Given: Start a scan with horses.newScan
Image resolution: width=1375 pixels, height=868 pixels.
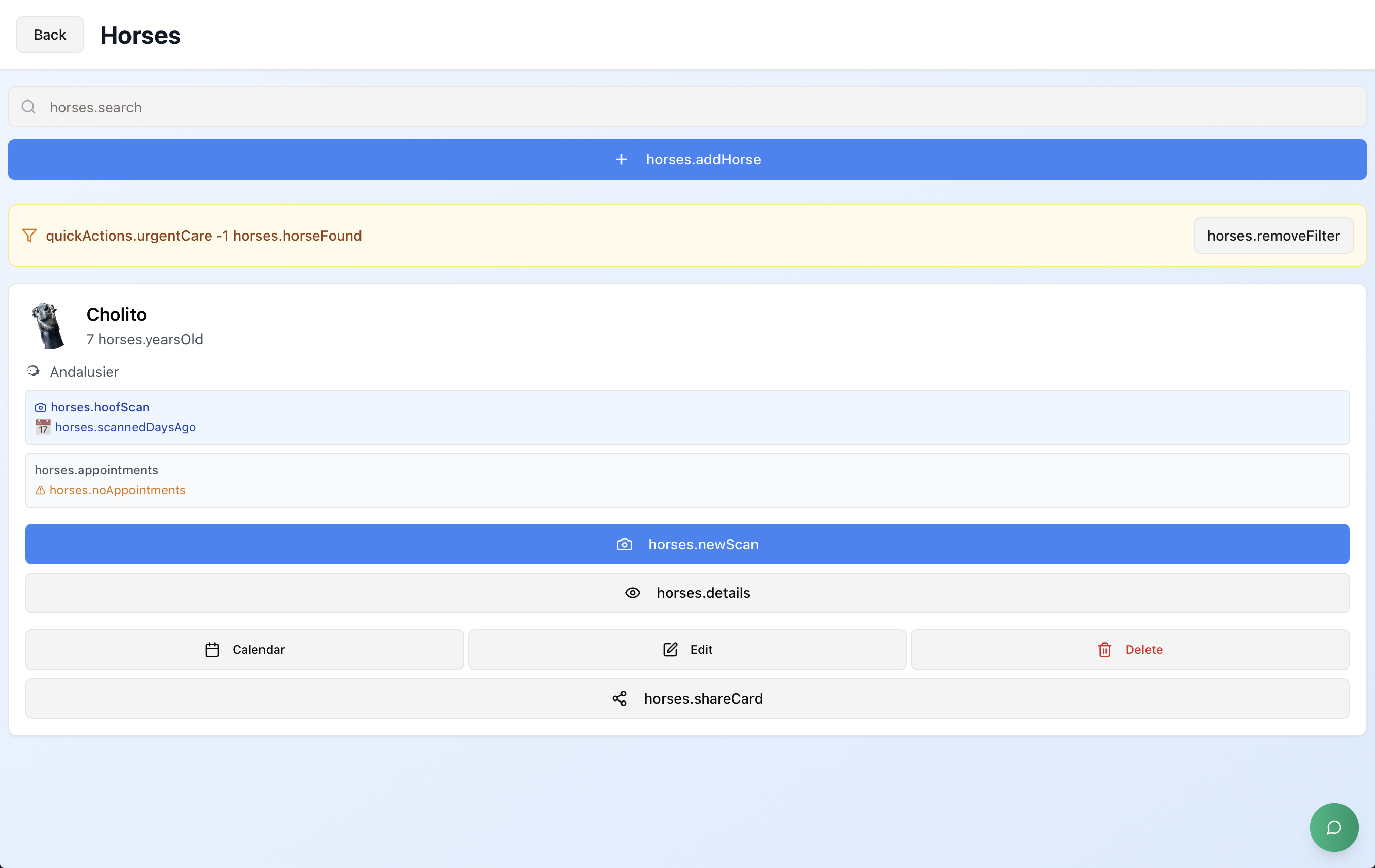Looking at the screenshot, I should [x=687, y=545].
